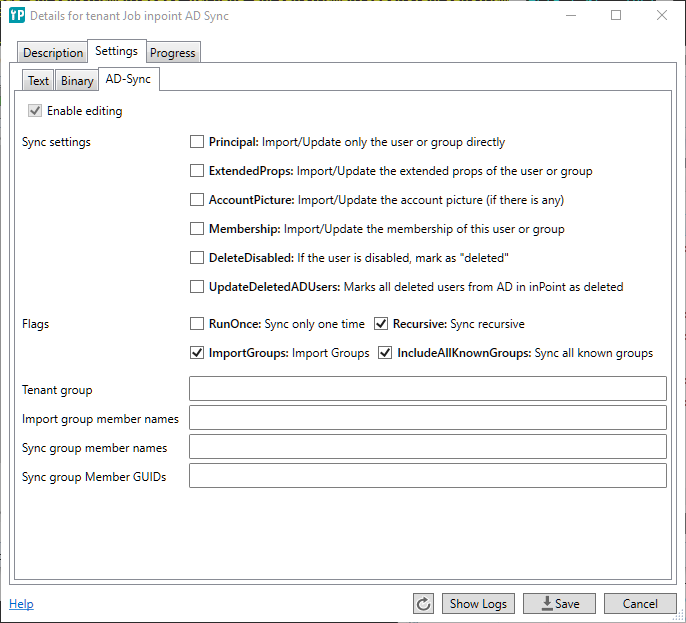Screen dimensions: 686x623
Task: Switch to the Text sub-tab
Action: (x=38, y=80)
